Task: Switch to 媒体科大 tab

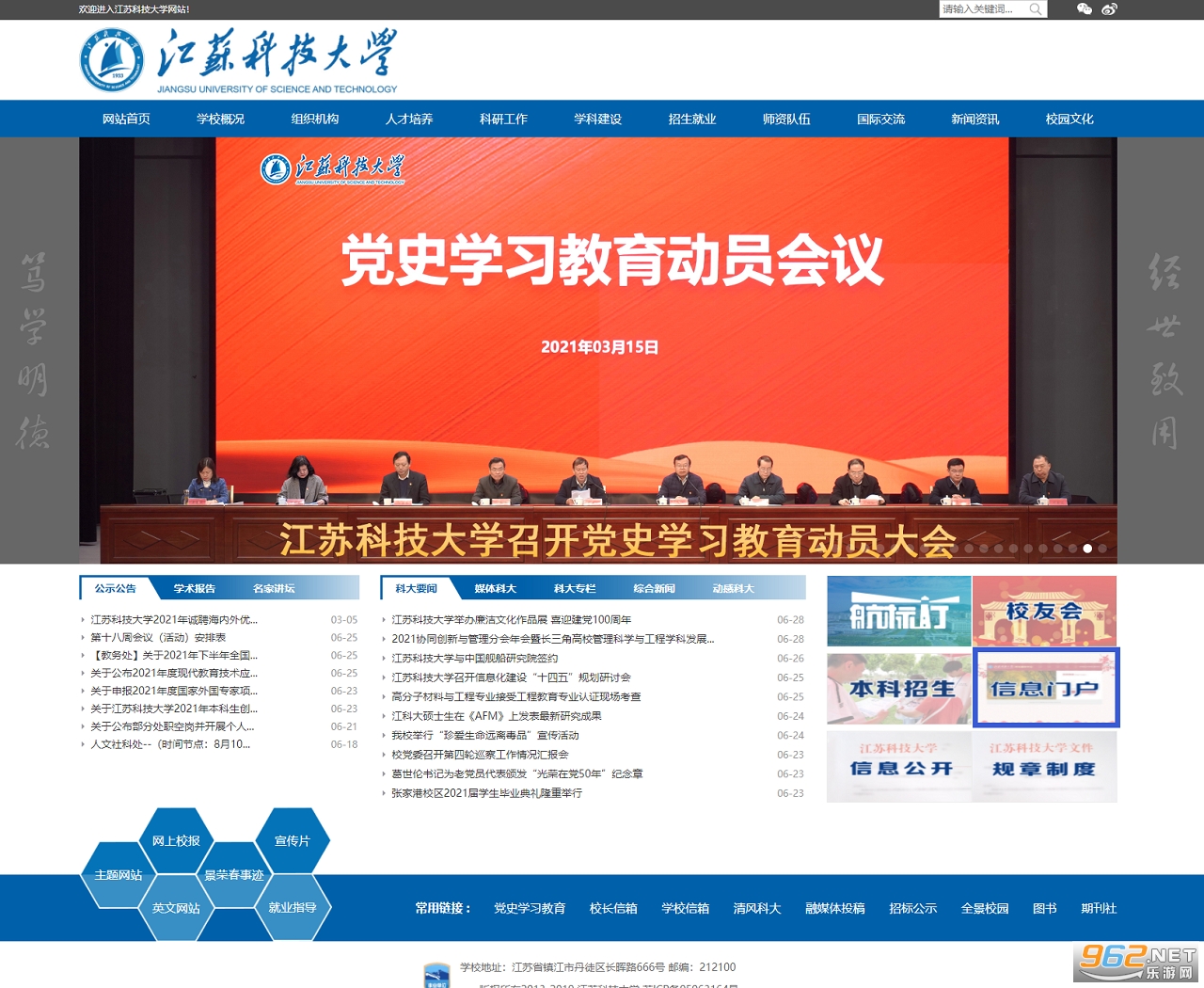Action: point(495,588)
